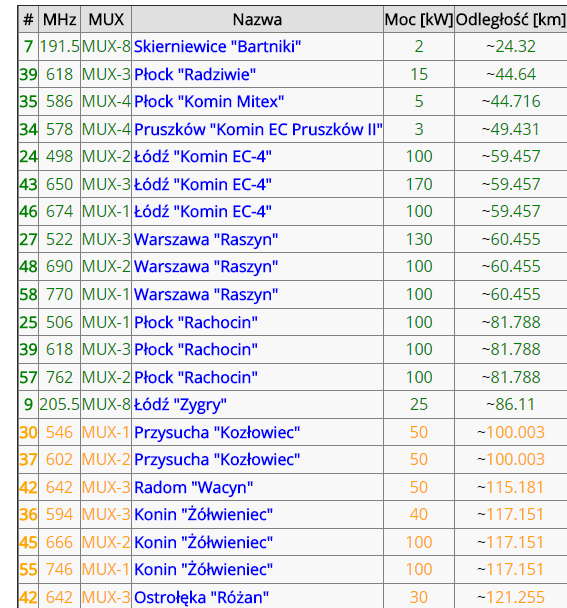The width and height of the screenshot is (567, 608).
Task: Open Konin "Żółwieniec" link on 594 MHz row
Action: point(204,515)
